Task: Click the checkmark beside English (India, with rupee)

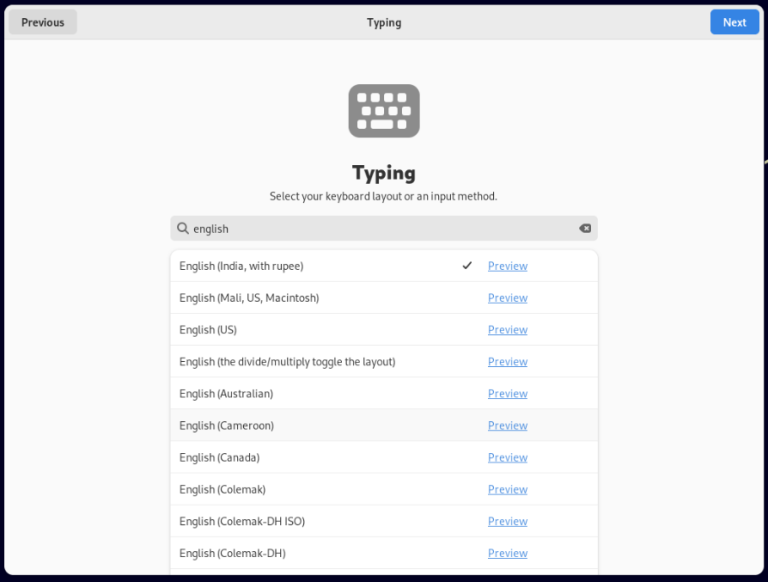Action: [x=467, y=266]
